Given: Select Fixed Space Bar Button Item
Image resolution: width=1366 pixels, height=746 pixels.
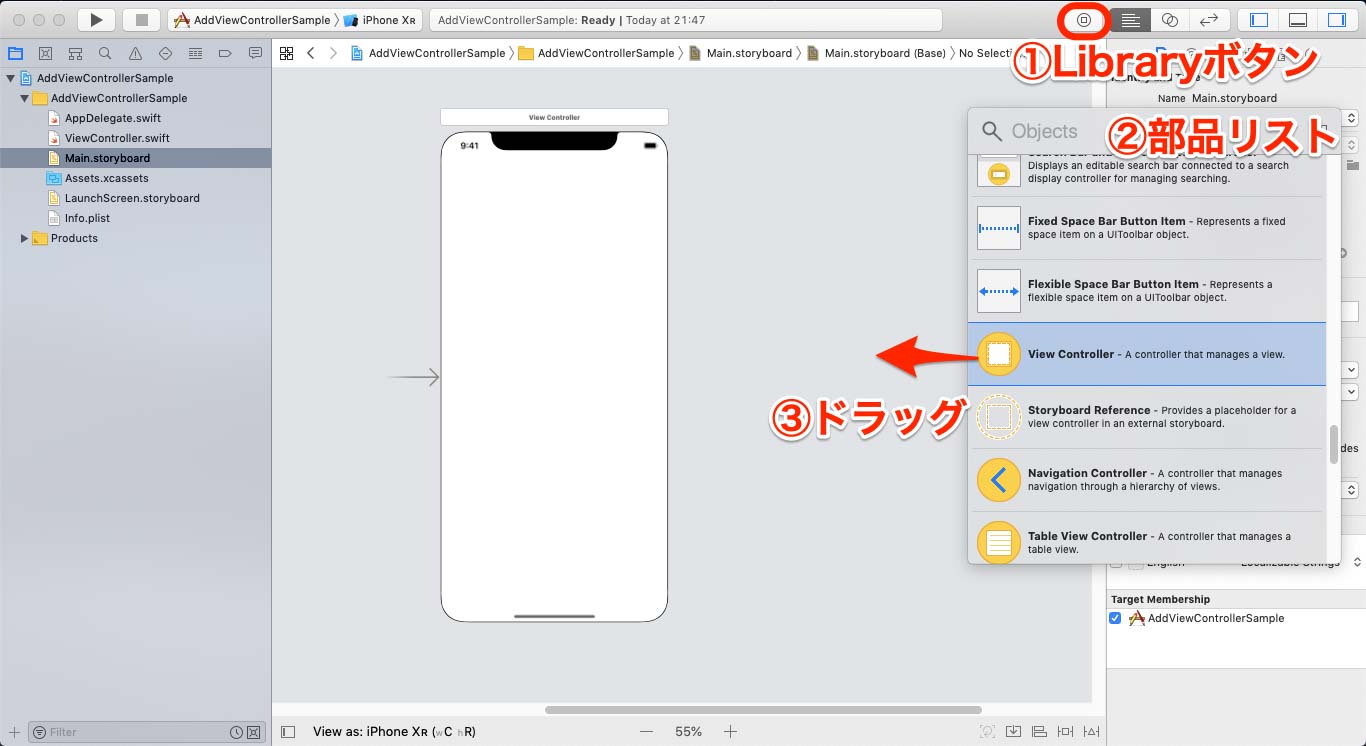Looking at the screenshot, I should 1147,228.
